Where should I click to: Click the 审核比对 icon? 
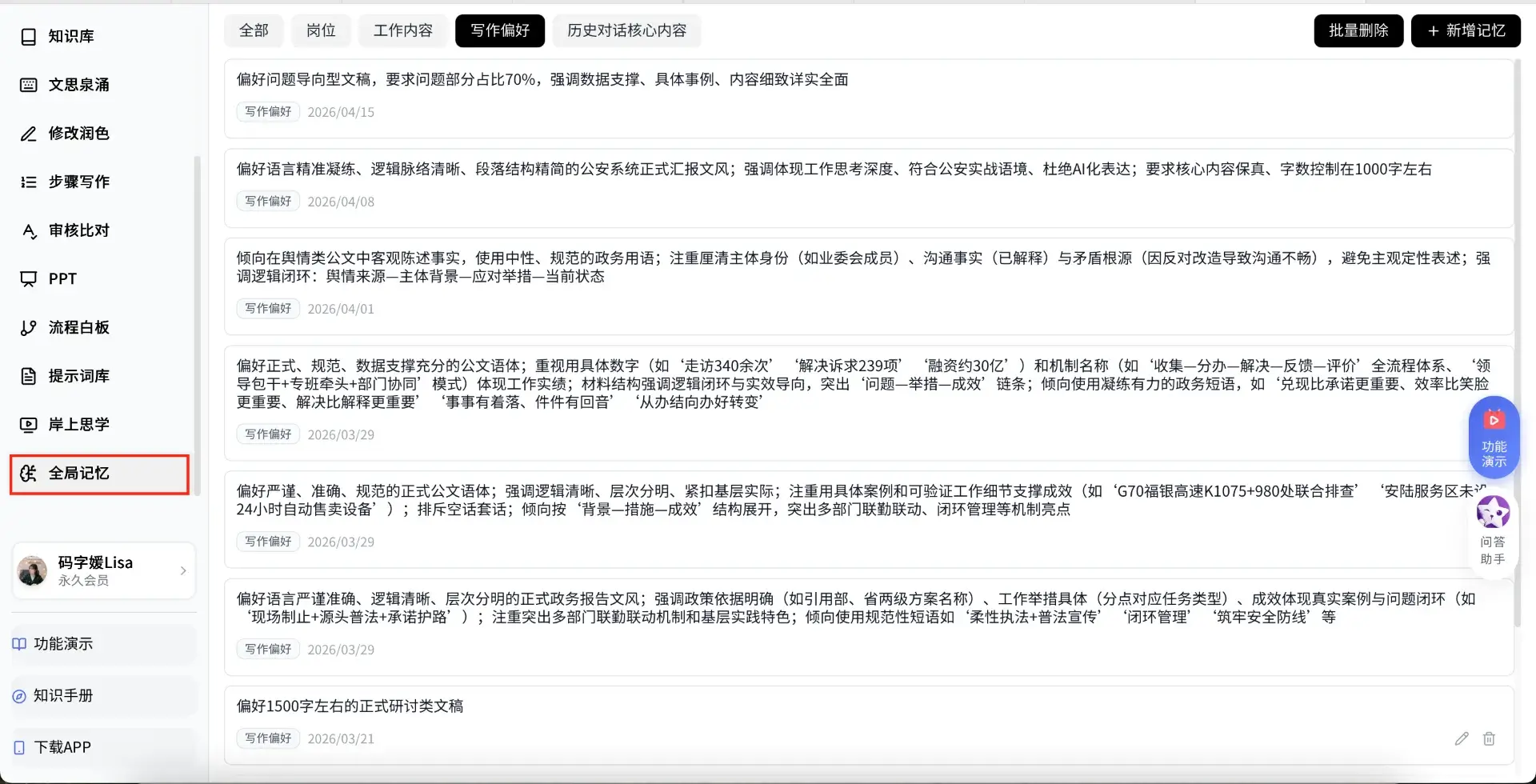[29, 231]
